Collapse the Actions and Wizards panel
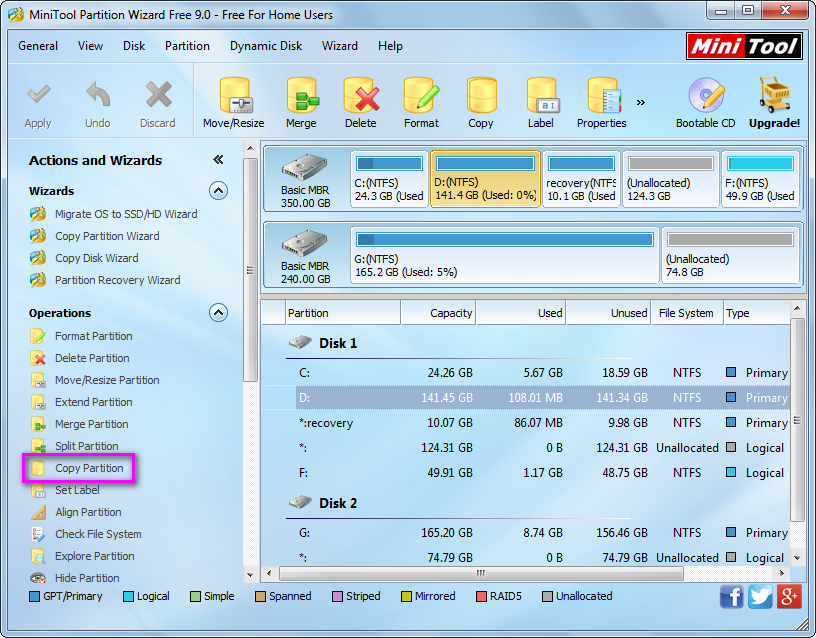Screen dimensions: 816x638 click(219, 160)
